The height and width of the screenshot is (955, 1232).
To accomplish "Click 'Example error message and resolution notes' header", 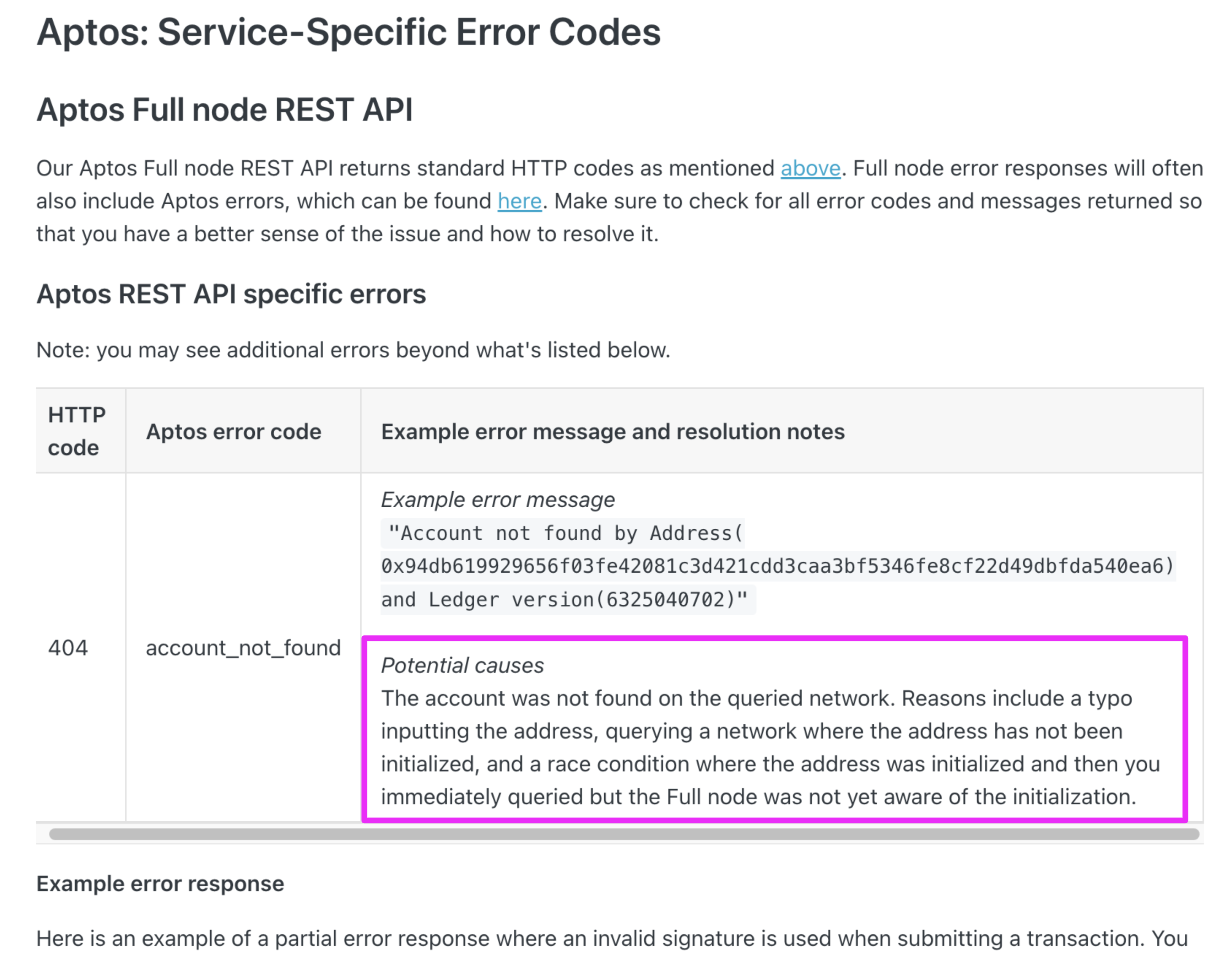I will pyautogui.click(x=782, y=431).
